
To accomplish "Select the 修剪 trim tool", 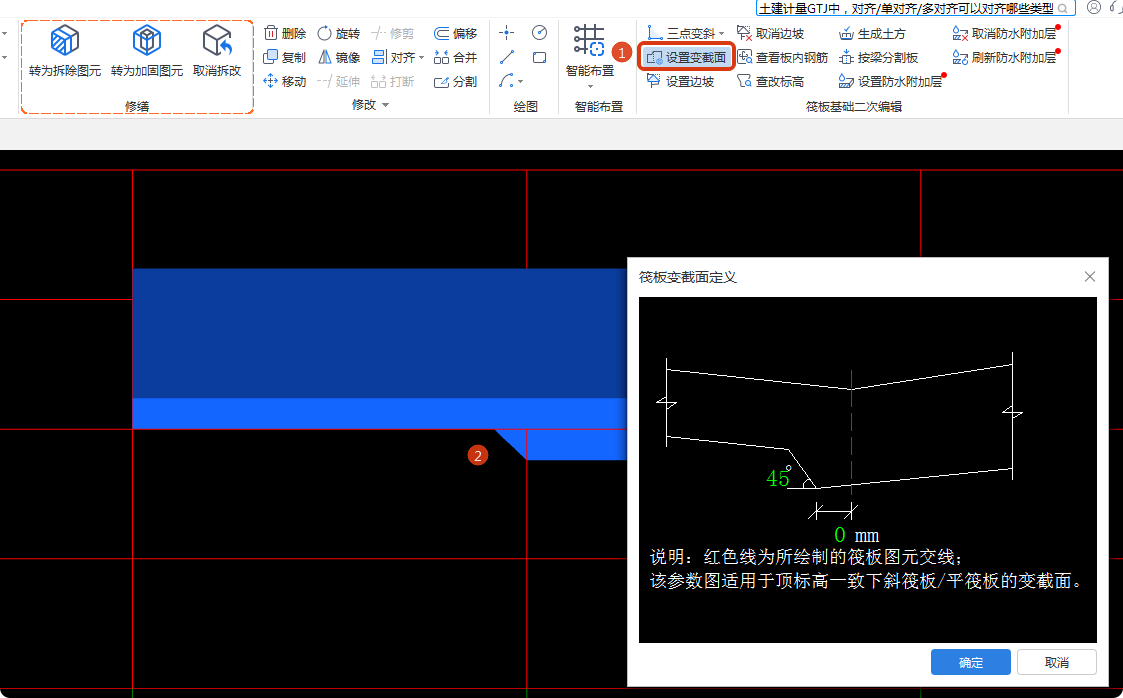I will click(392, 34).
